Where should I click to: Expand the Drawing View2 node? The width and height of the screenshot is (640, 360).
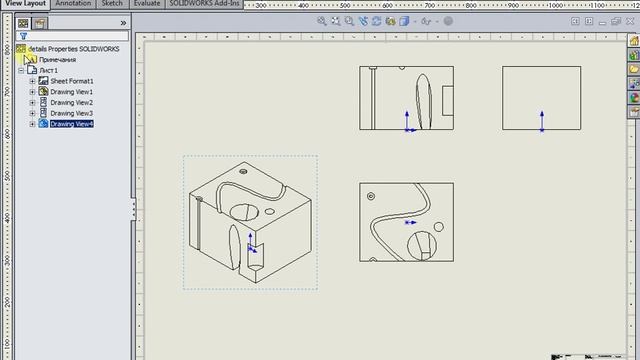[x=32, y=102]
